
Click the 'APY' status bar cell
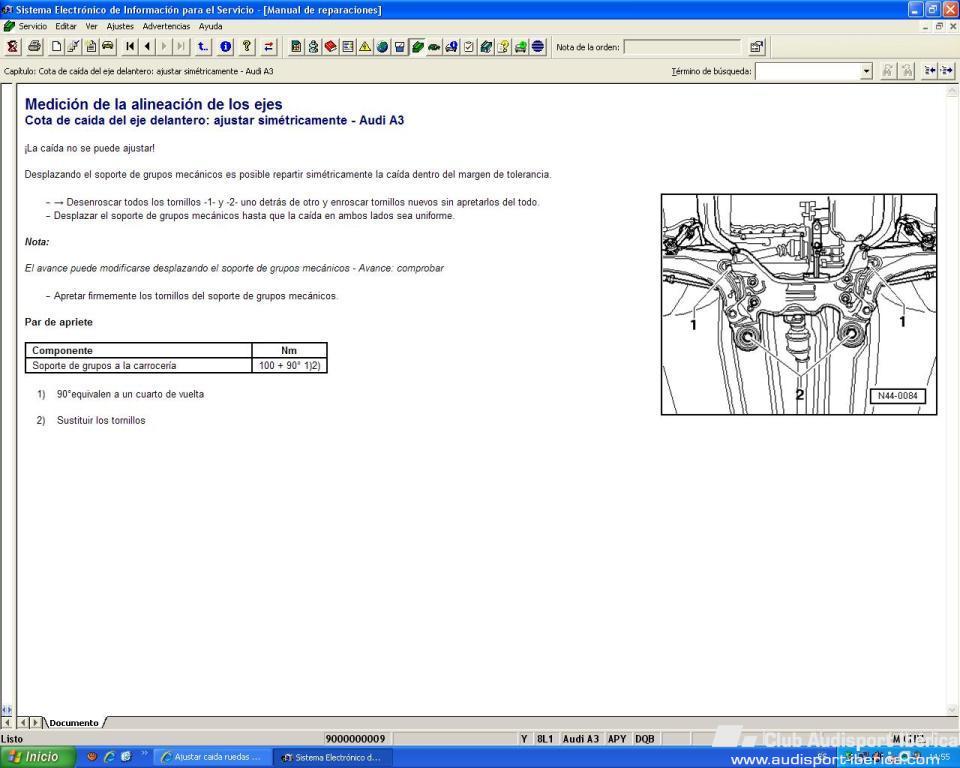(x=617, y=739)
